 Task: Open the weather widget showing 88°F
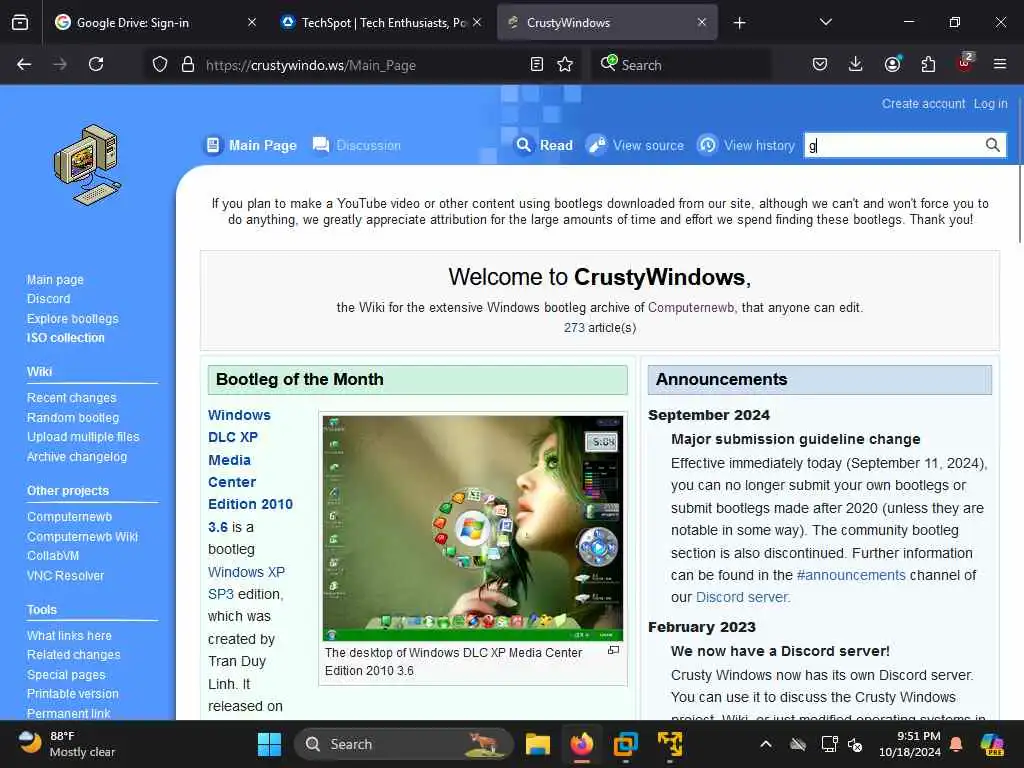tap(65, 744)
